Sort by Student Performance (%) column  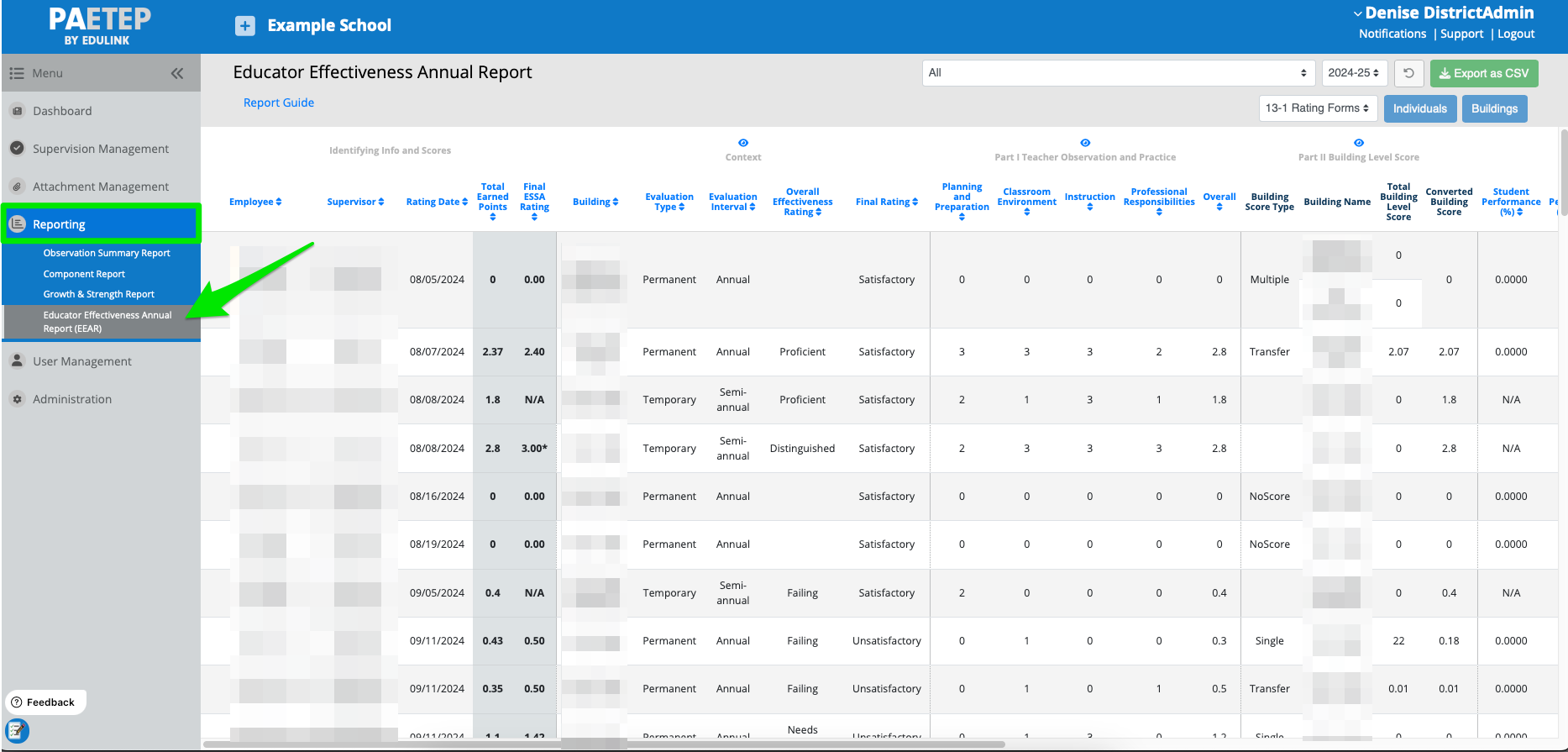click(x=1511, y=202)
